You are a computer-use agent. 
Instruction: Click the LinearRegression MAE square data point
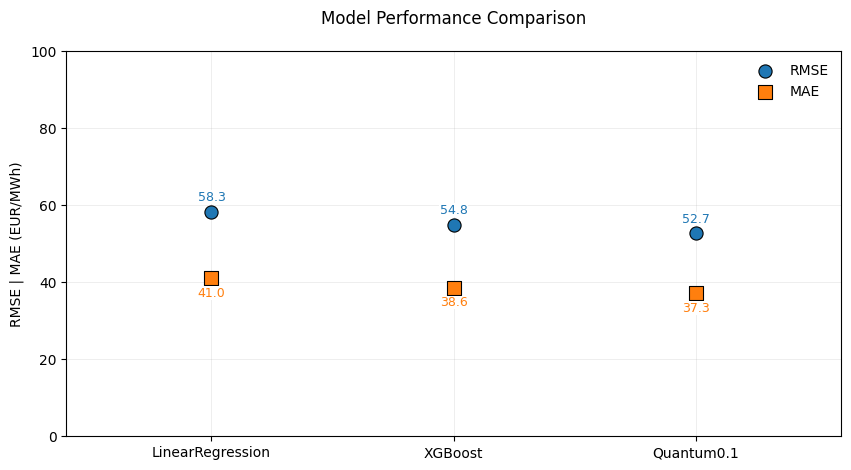211,278
